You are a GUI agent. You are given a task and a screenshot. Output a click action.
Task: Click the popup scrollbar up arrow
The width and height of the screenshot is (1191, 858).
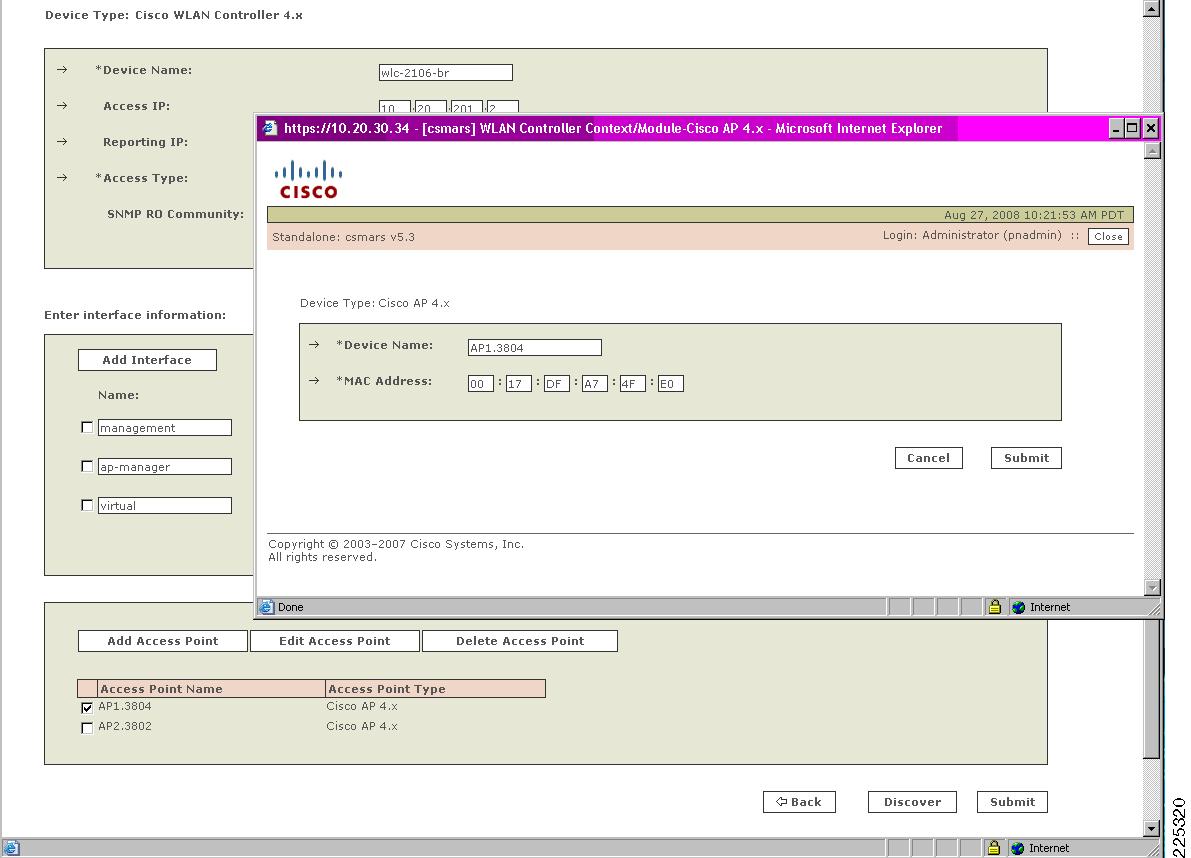1152,150
